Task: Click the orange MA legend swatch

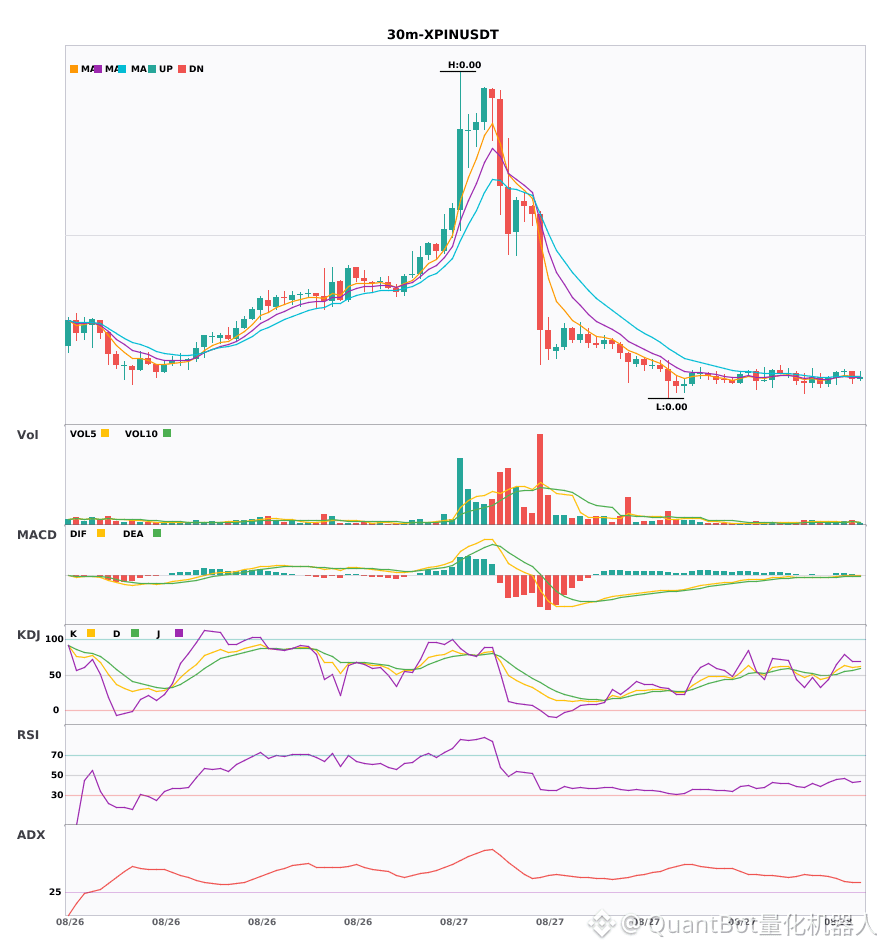Action: pos(74,69)
